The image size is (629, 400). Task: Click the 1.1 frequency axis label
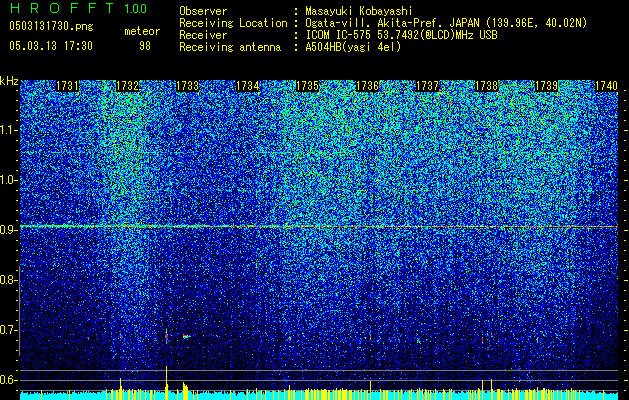(x=8, y=130)
